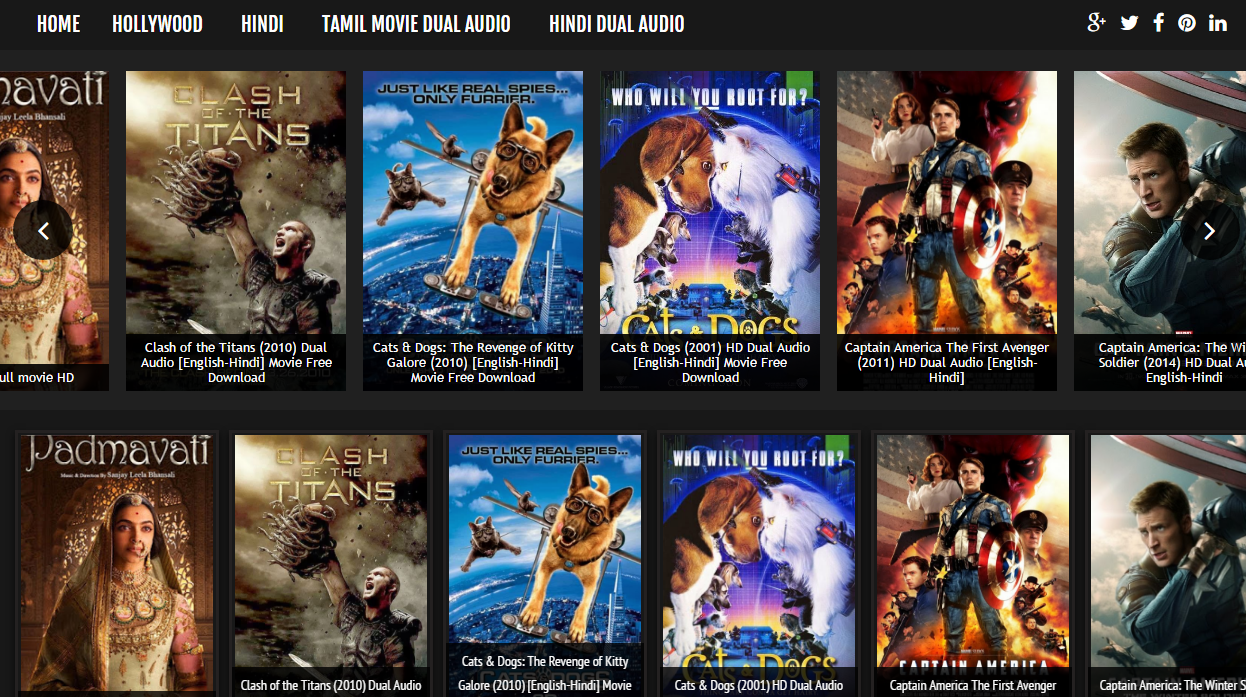Image resolution: width=1246 pixels, height=697 pixels.
Task: Open Cats & Dogs Revenge of Kitty Galore carousel link
Action: (473, 362)
